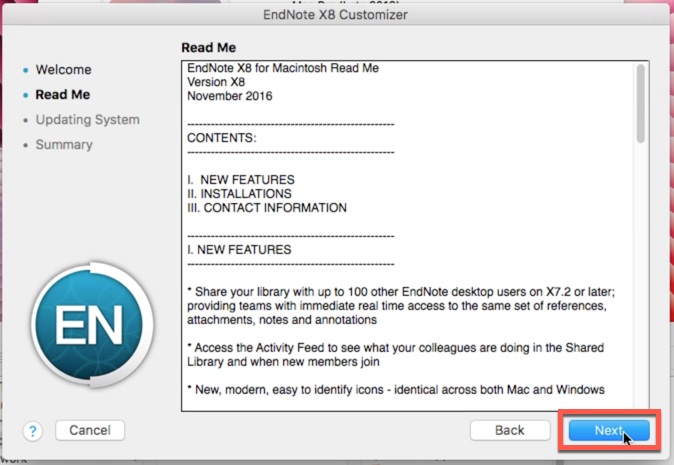674x465 pixels.
Task: Click the Back button
Action: [x=510, y=430]
